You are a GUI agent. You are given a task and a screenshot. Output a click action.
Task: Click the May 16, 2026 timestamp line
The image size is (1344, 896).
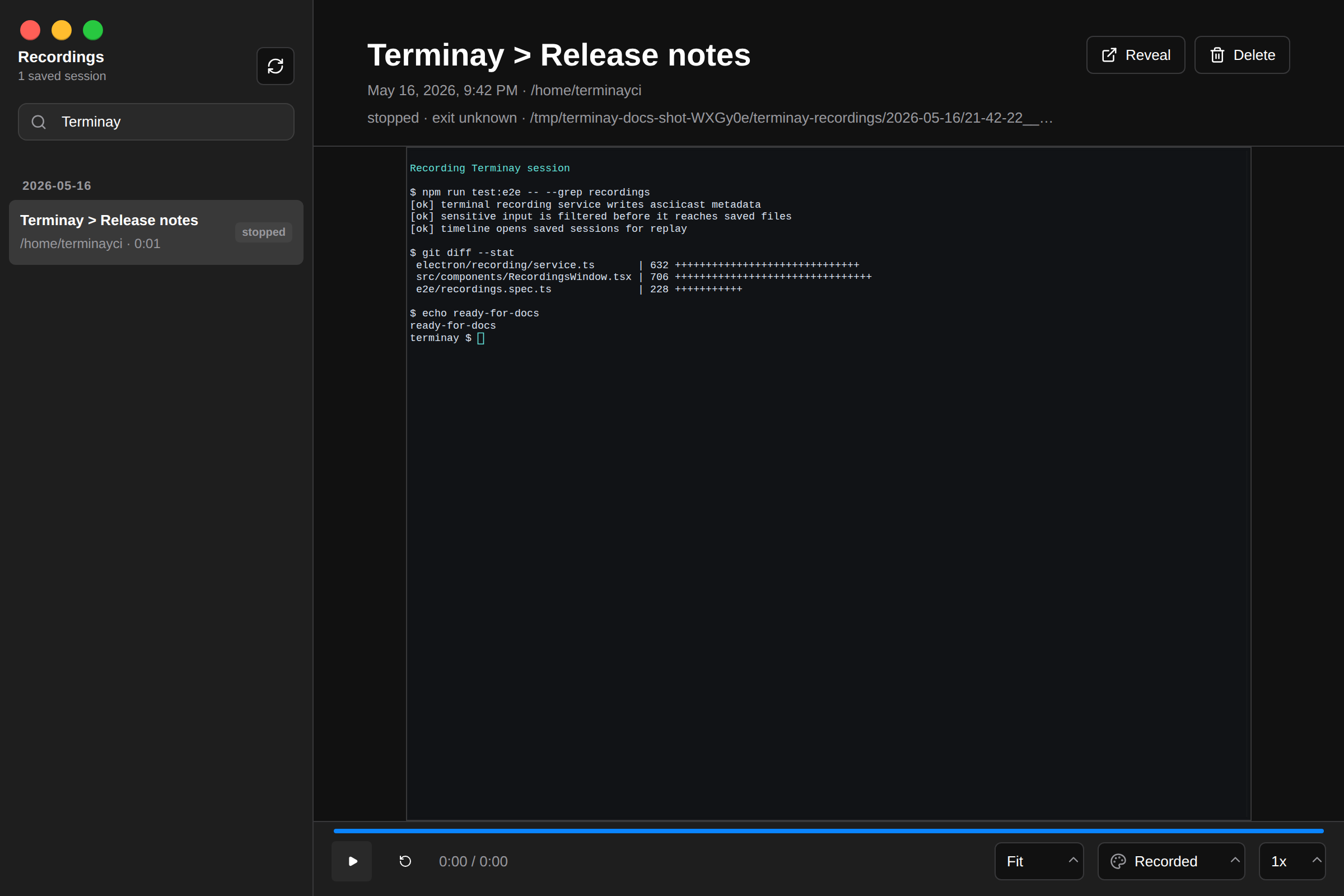tap(504, 90)
